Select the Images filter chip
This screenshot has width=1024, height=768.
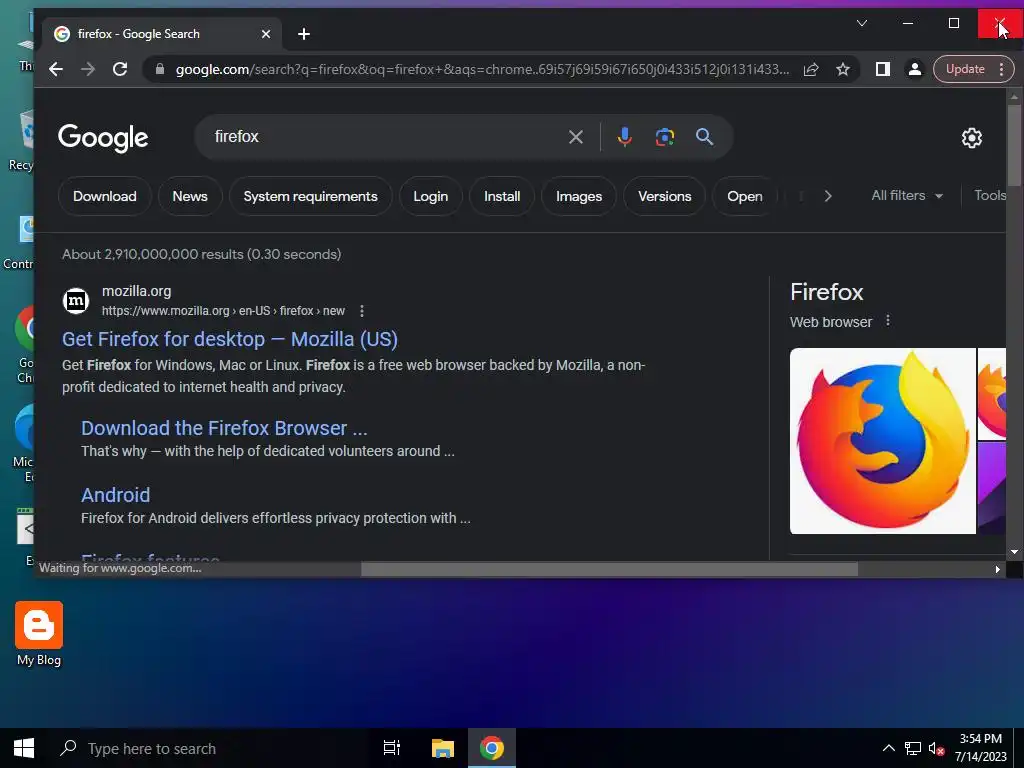(x=579, y=196)
